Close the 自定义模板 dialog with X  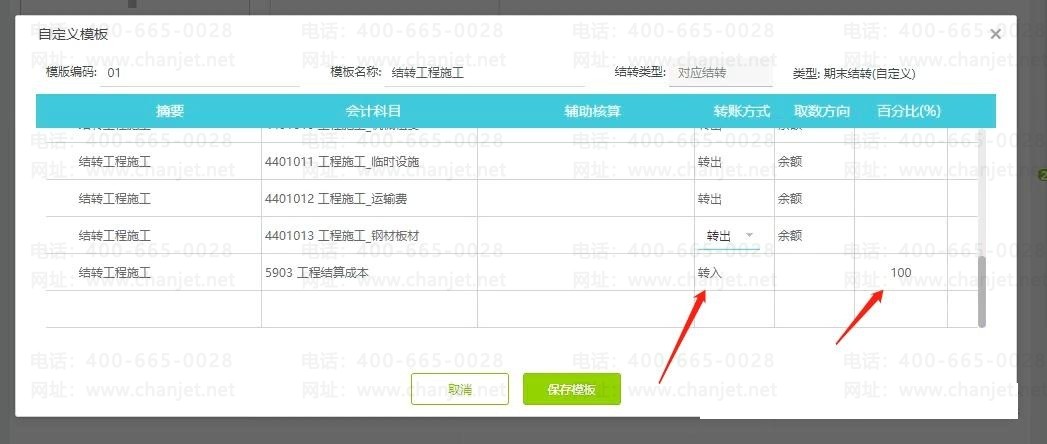995,34
